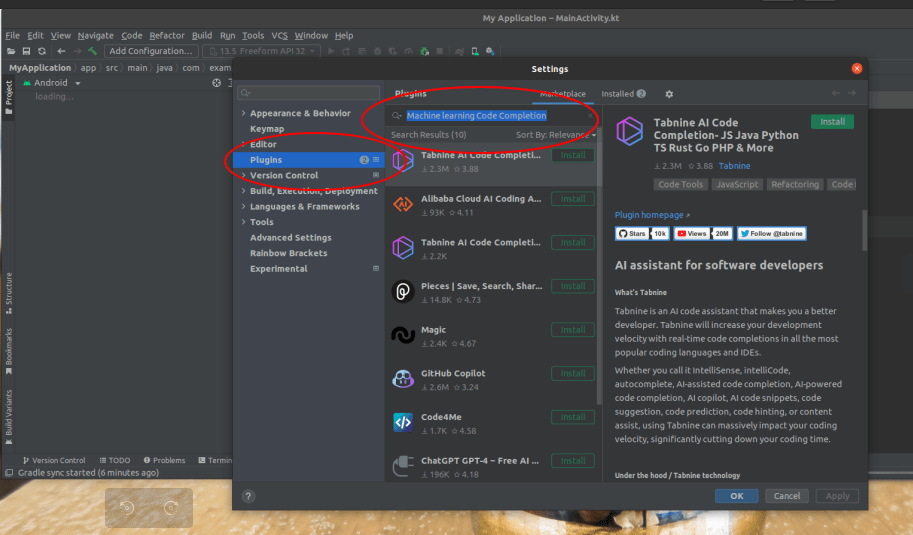This screenshot has width=913, height=535.
Task: Click Install in the Tabnine details pane
Action: point(832,122)
